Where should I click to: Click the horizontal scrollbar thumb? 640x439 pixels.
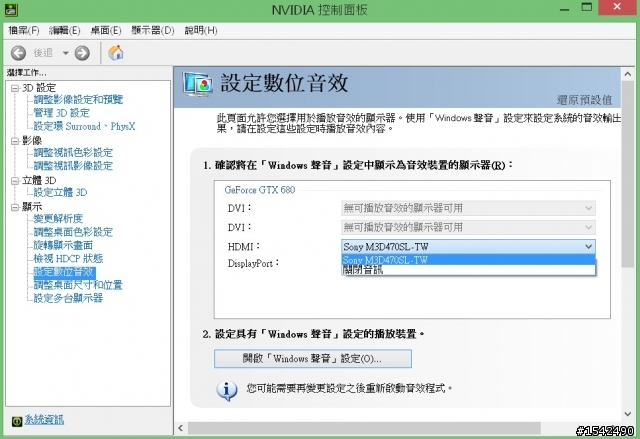[364, 428]
